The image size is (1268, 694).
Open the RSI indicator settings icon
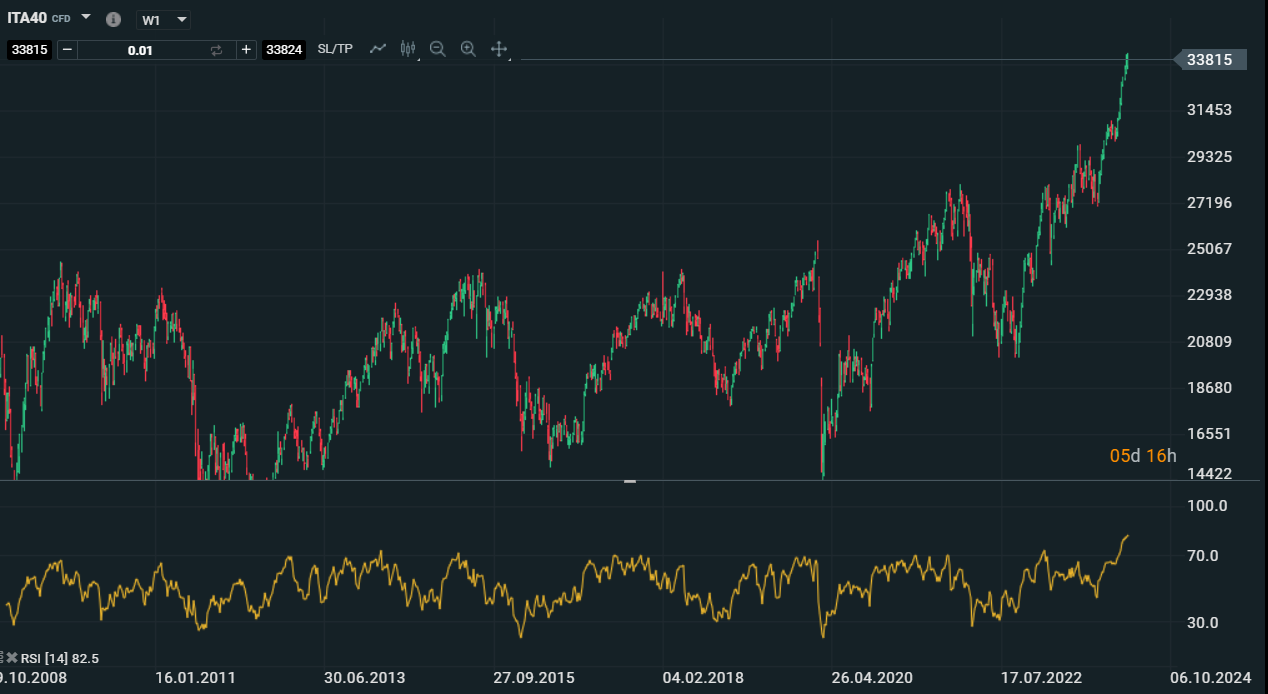point(3,658)
